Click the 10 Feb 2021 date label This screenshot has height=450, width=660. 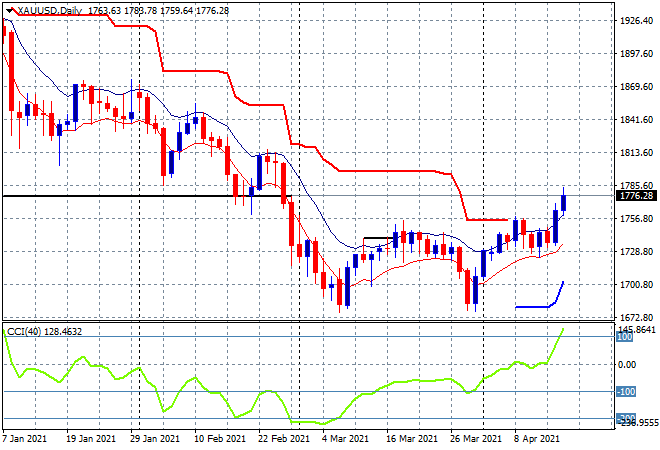click(x=219, y=439)
